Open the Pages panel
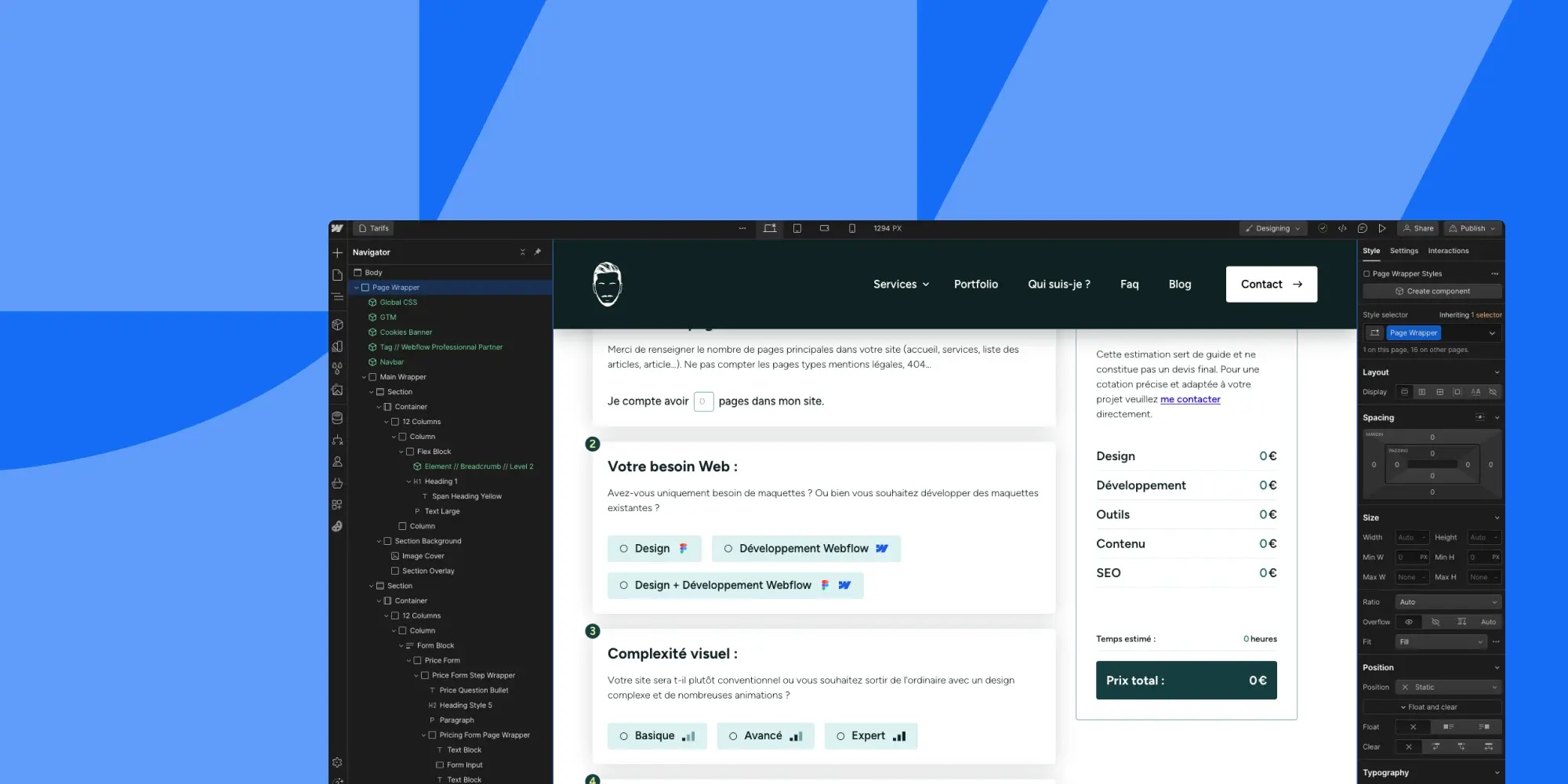The width and height of the screenshot is (1568, 784). pyautogui.click(x=337, y=275)
